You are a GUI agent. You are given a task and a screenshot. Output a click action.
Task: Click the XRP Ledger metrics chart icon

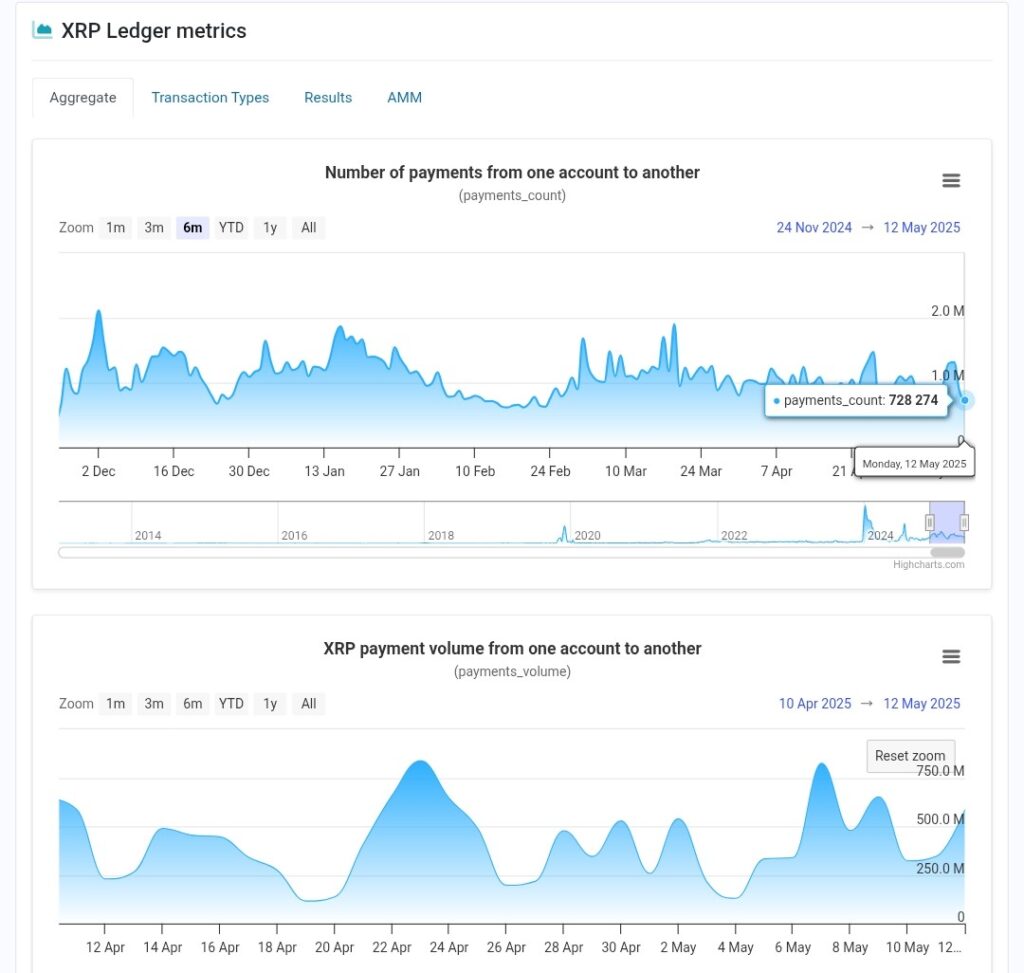coord(42,30)
